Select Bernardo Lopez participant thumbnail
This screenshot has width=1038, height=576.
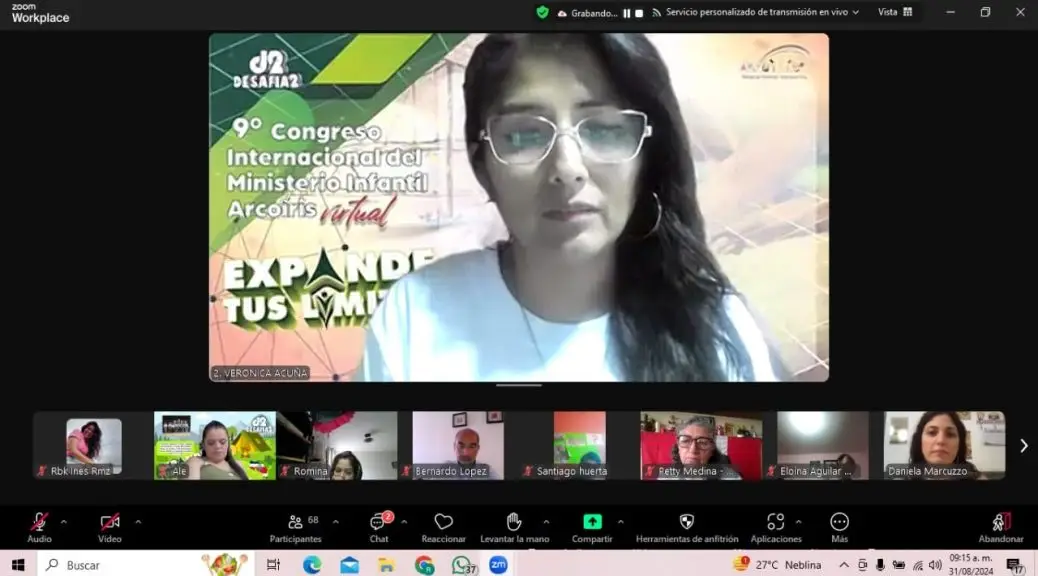458,446
